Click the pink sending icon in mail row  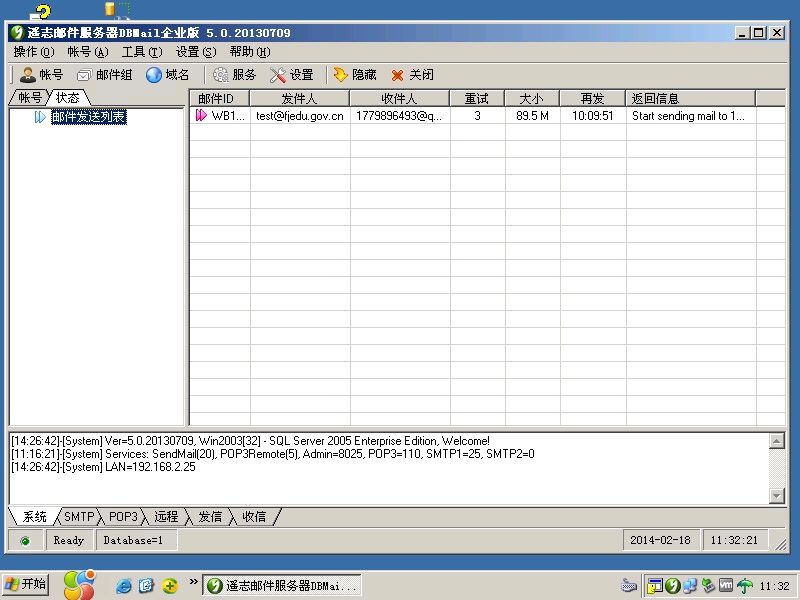201,115
